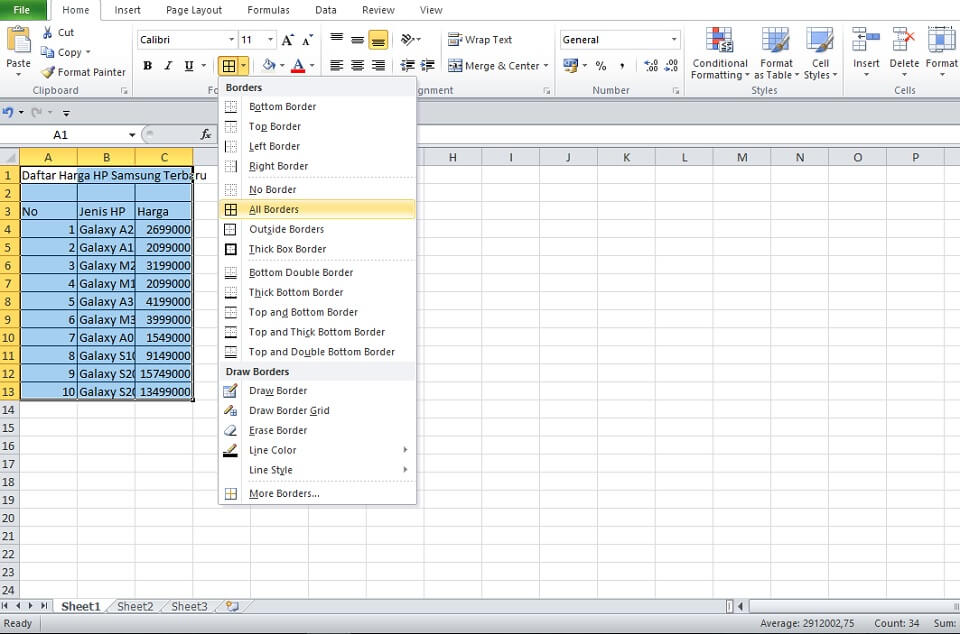Screen dimensions: 960x634
Task: Open the font size dropdown
Action: point(270,40)
